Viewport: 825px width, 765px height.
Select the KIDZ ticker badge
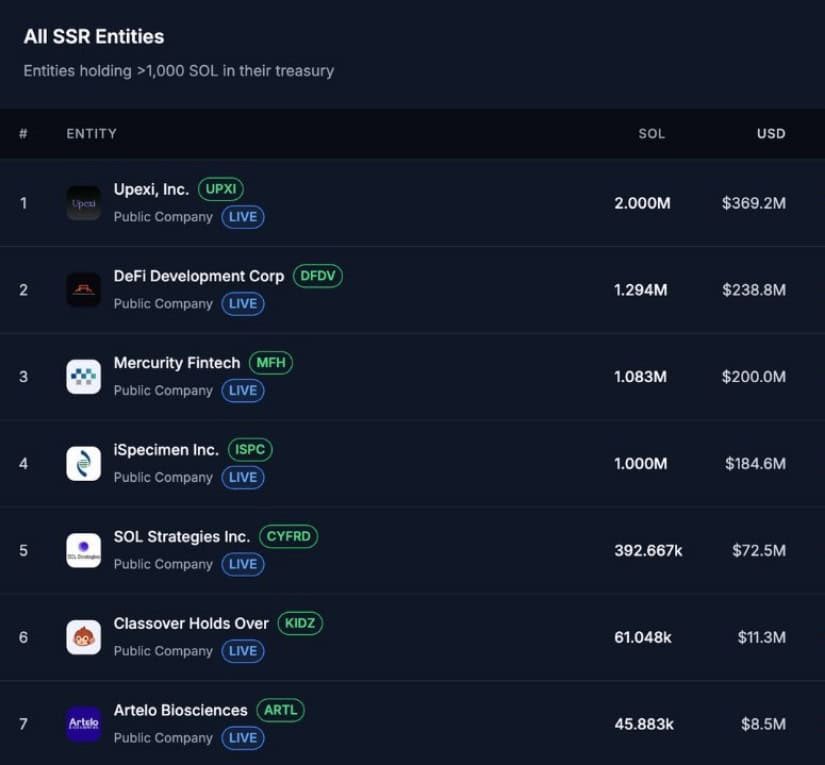(x=300, y=623)
